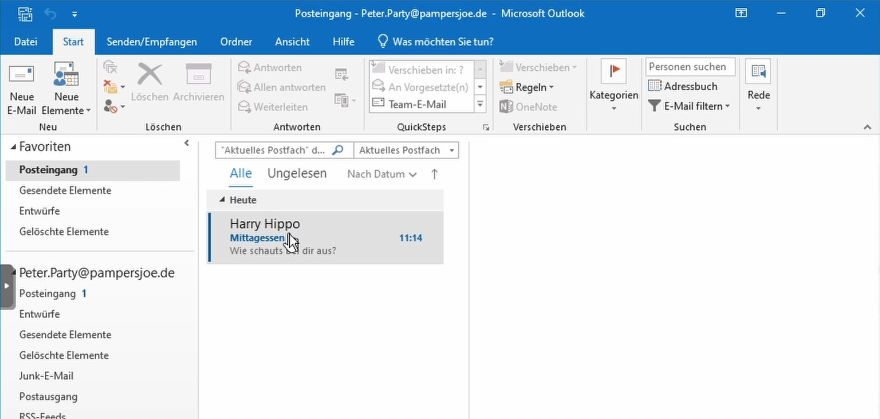Select the Team-E-Mail quick step
Viewport: 880px width, 419px height.
click(422, 104)
